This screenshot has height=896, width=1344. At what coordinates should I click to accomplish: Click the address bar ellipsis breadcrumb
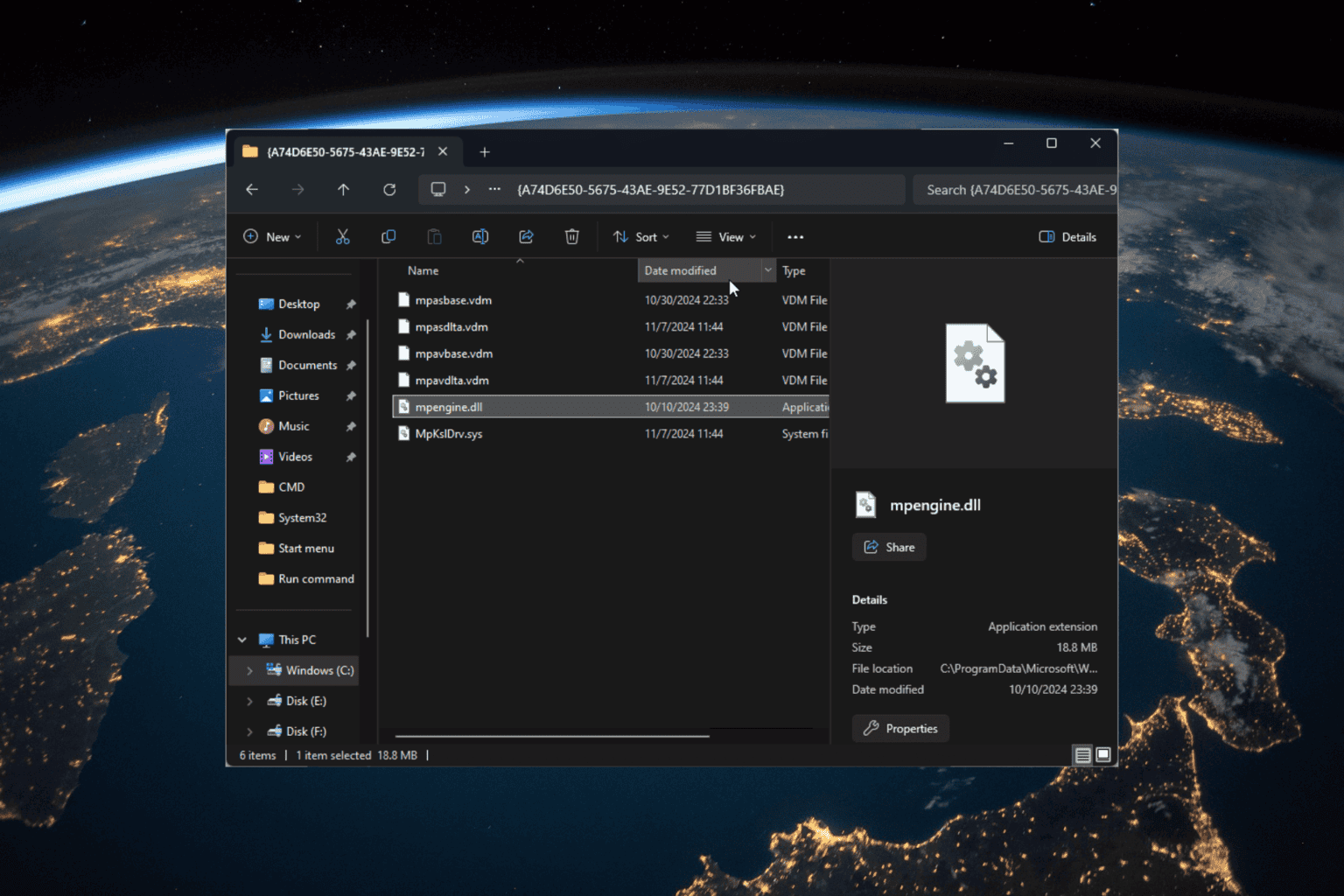click(x=494, y=190)
